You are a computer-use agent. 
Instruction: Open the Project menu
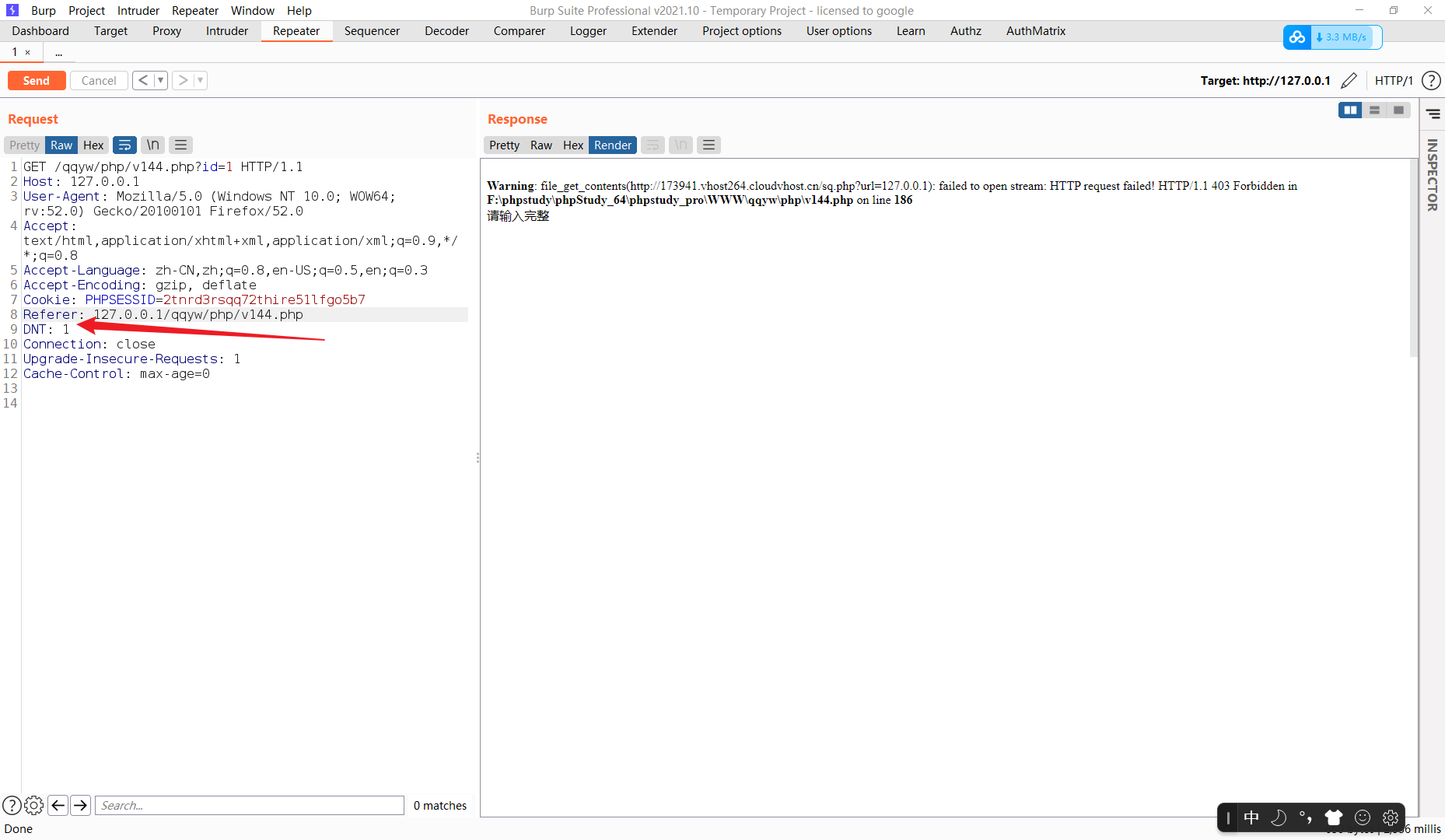(x=86, y=10)
